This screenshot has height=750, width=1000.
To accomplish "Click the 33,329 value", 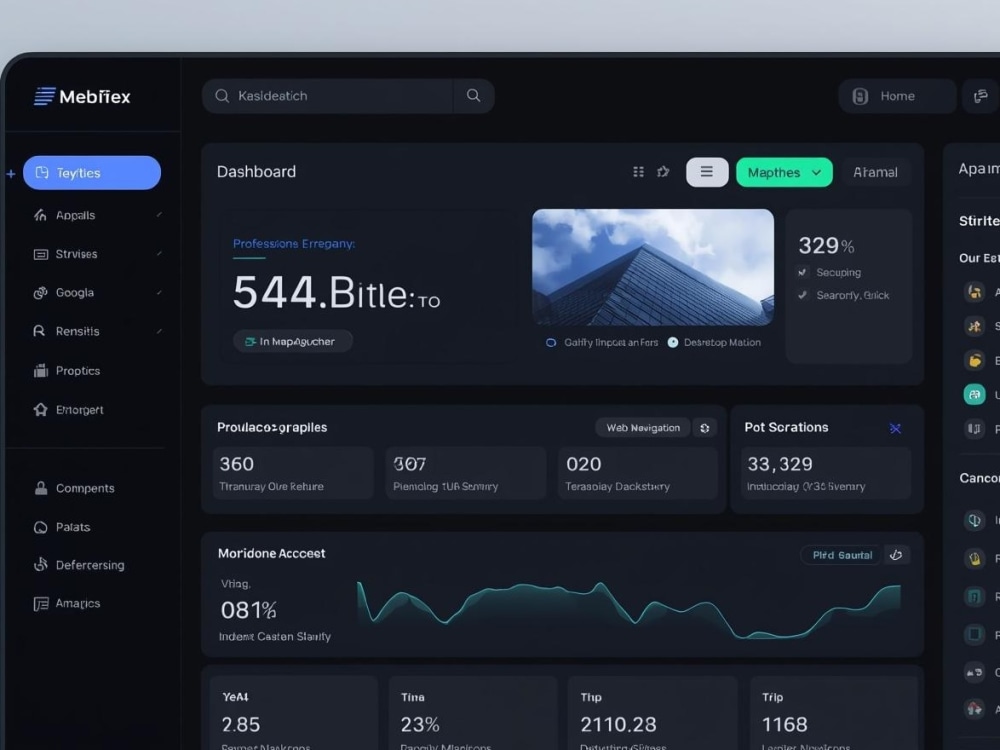I will (x=780, y=464).
